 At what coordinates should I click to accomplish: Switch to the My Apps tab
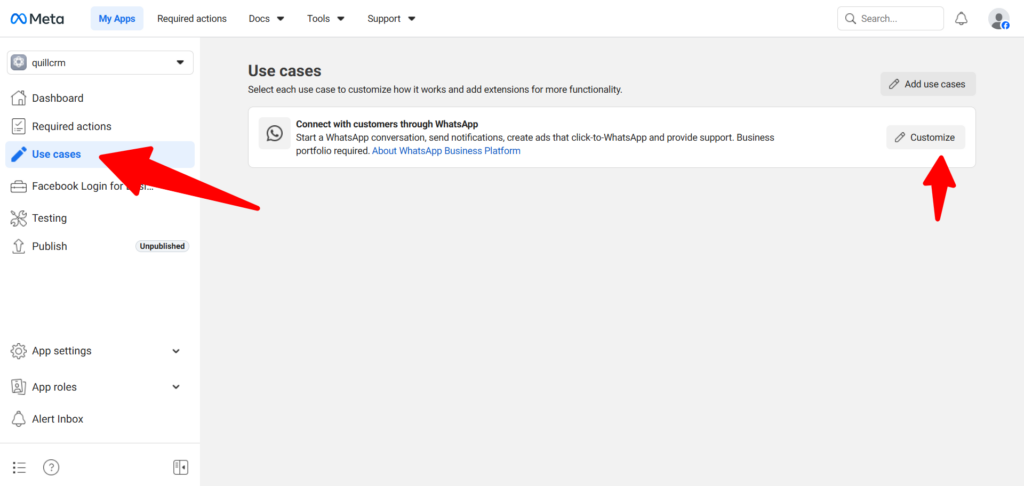pyautogui.click(x=117, y=18)
